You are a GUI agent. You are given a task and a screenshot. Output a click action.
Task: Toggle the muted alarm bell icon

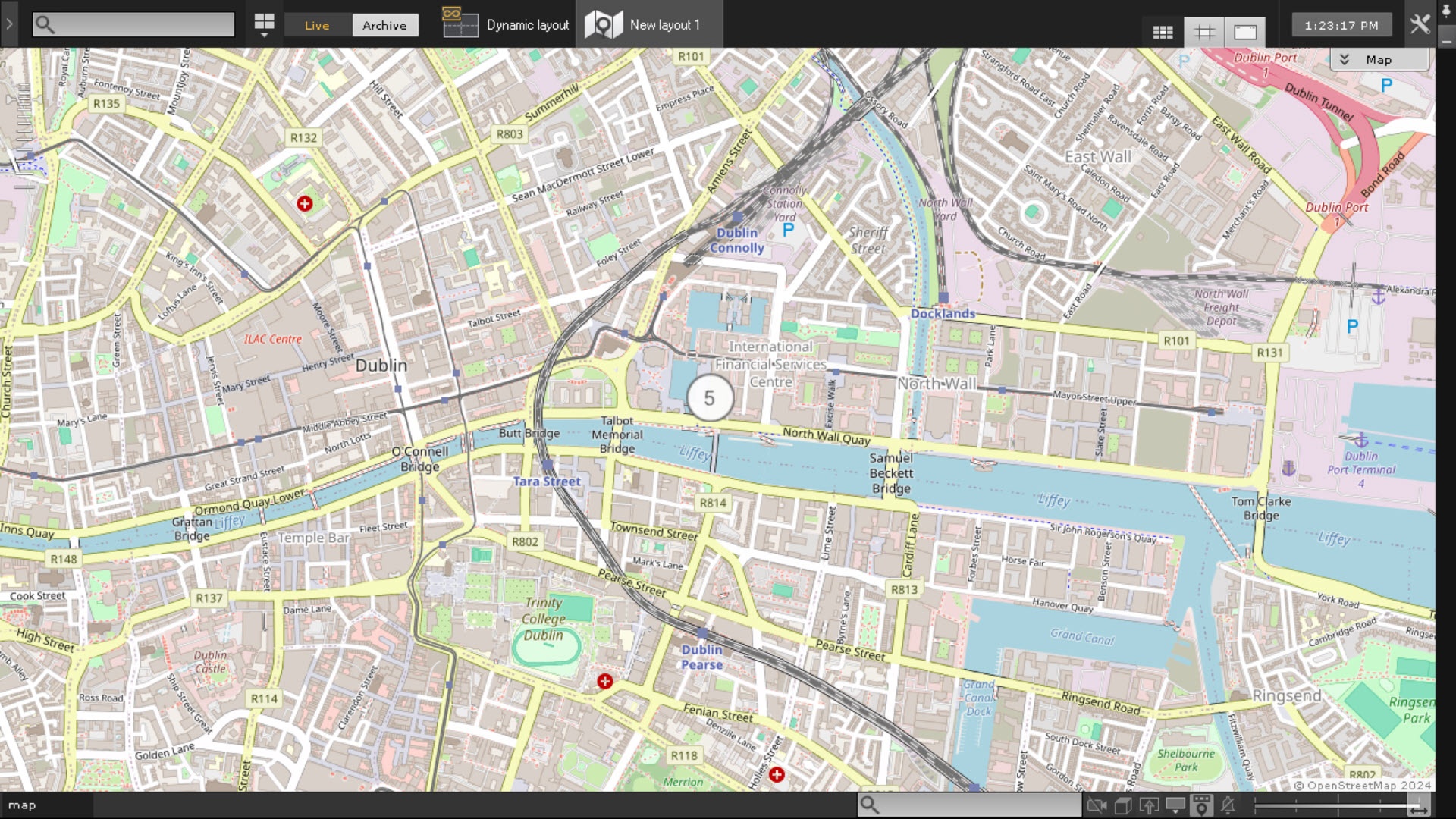click(x=1228, y=805)
